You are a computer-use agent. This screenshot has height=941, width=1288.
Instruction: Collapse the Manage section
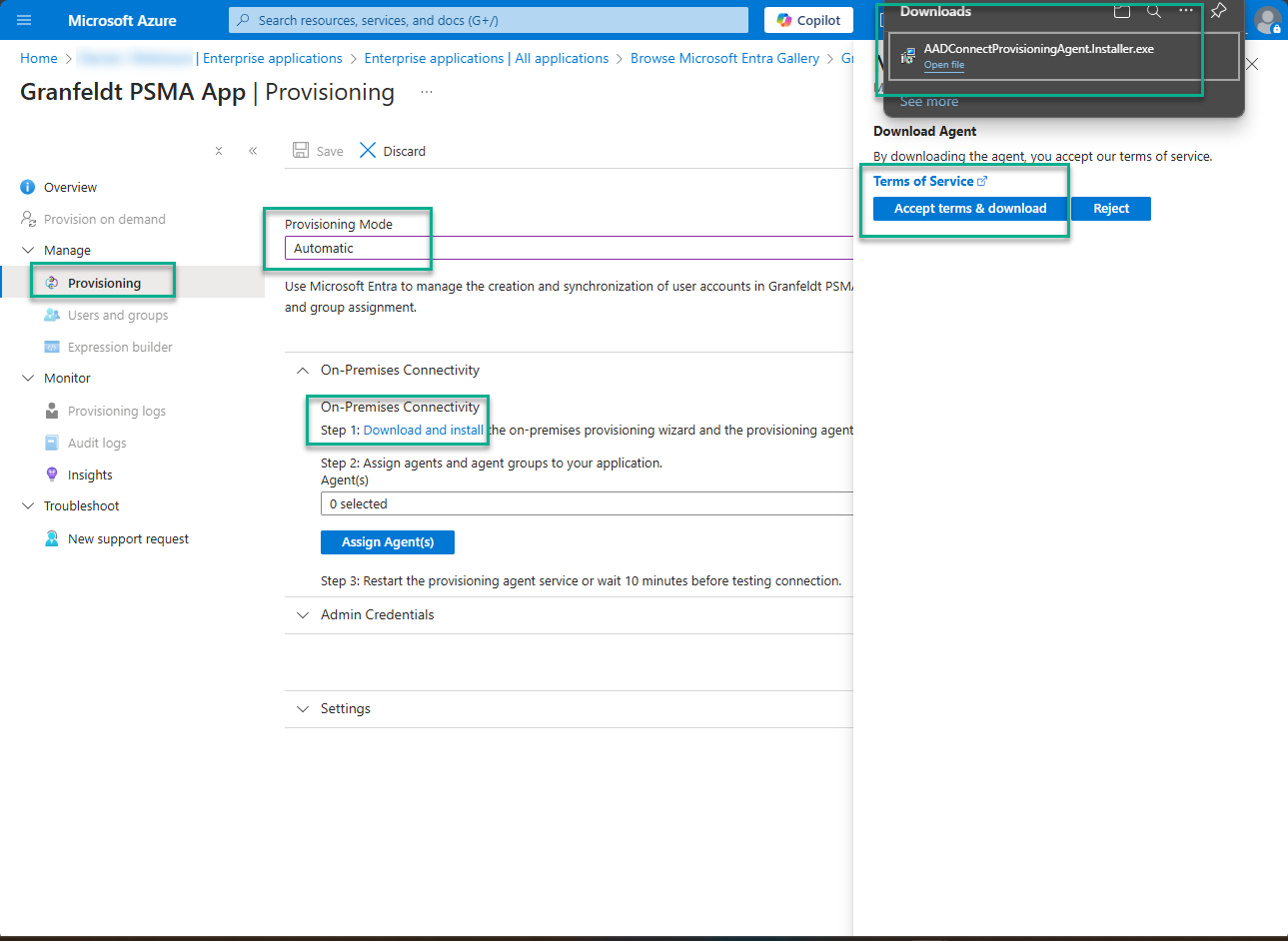coord(28,251)
